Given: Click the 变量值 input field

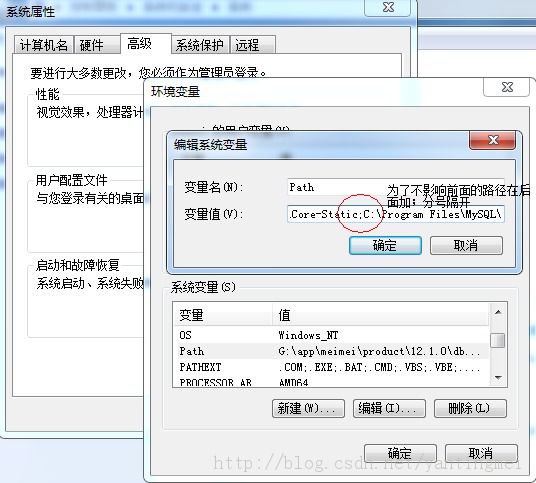Looking at the screenshot, I should point(396,214).
